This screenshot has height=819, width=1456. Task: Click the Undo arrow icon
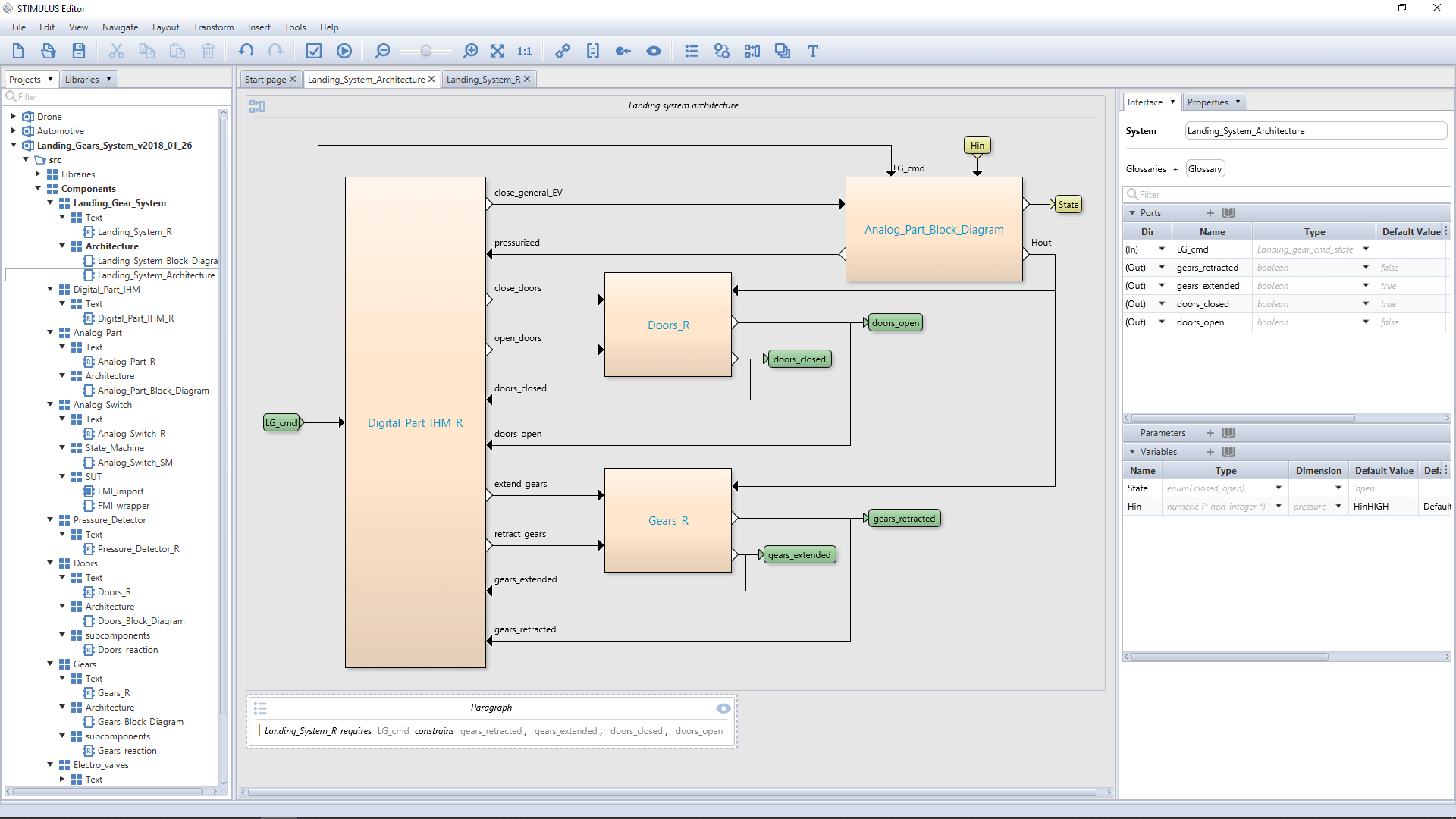246,51
